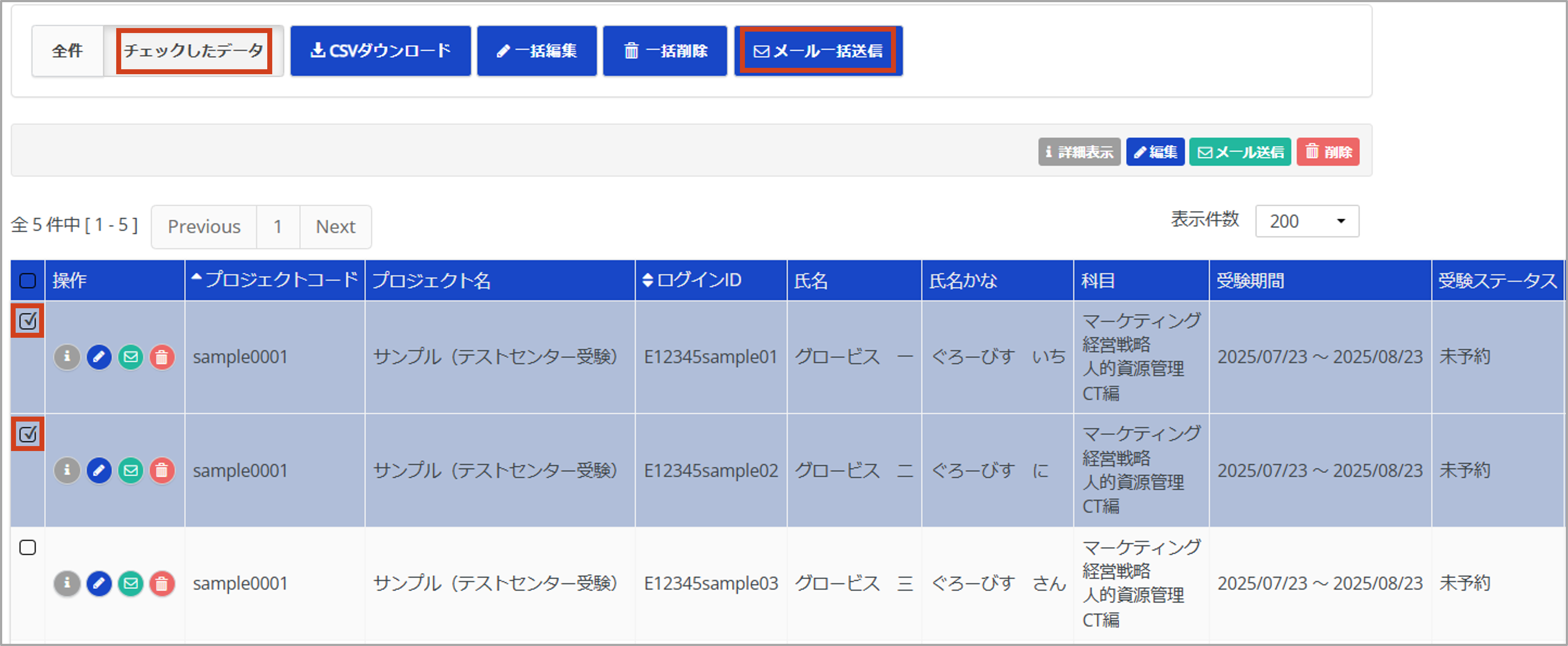Click 一括編集 button
Viewport: 1568px width, 646px height.
pos(537,50)
